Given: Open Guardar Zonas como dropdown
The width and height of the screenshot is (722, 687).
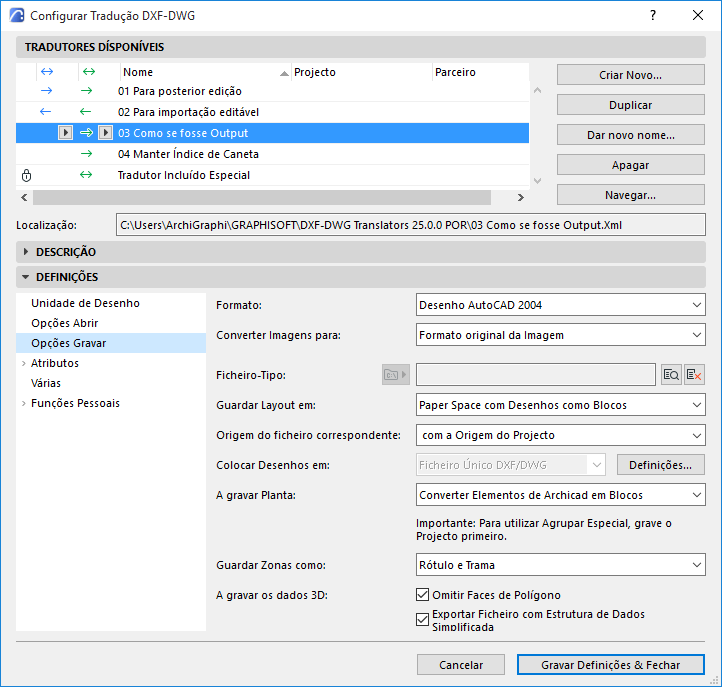Looking at the screenshot, I should coord(560,565).
